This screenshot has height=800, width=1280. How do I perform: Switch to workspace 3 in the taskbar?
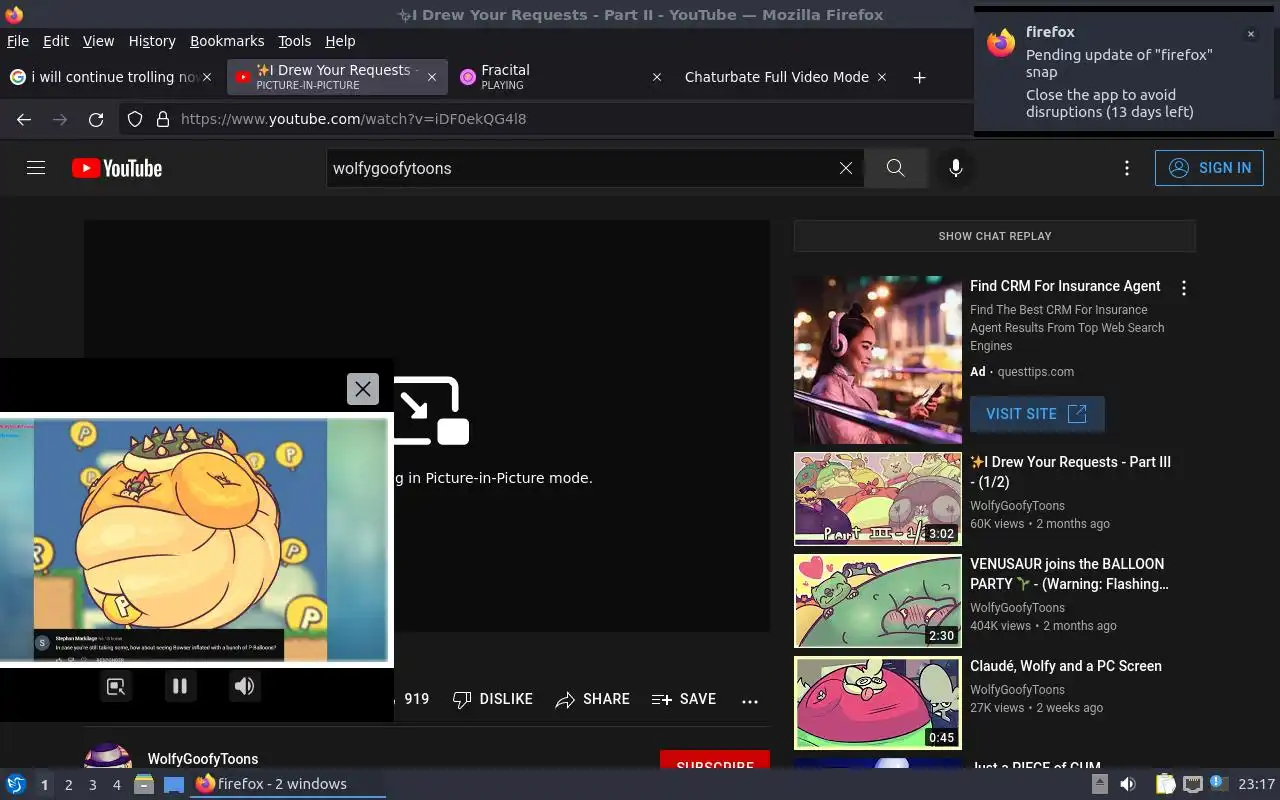(92, 785)
